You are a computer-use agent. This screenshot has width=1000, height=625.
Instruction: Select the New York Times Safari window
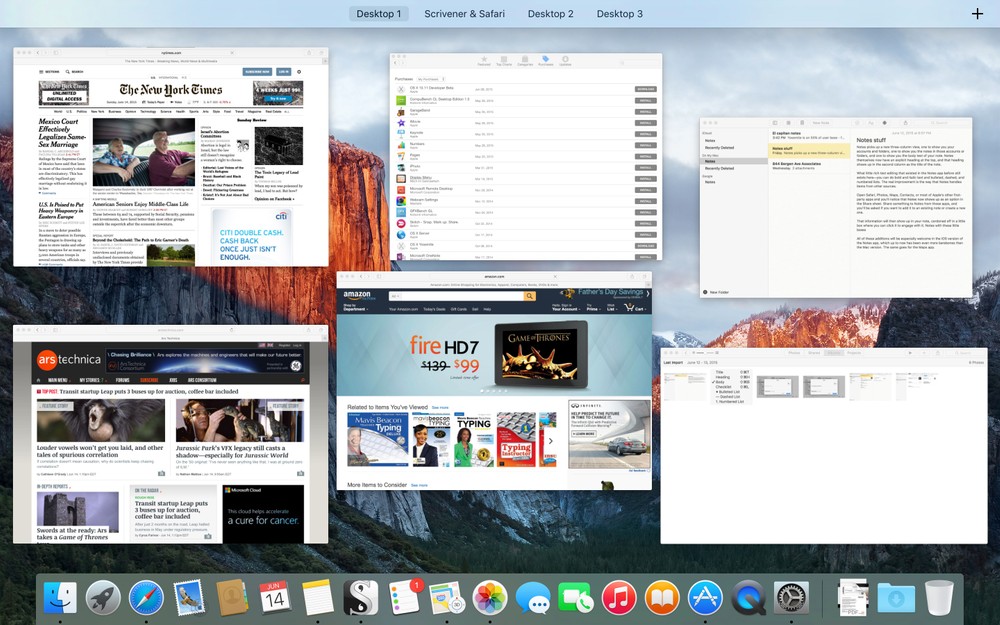[x=171, y=157]
